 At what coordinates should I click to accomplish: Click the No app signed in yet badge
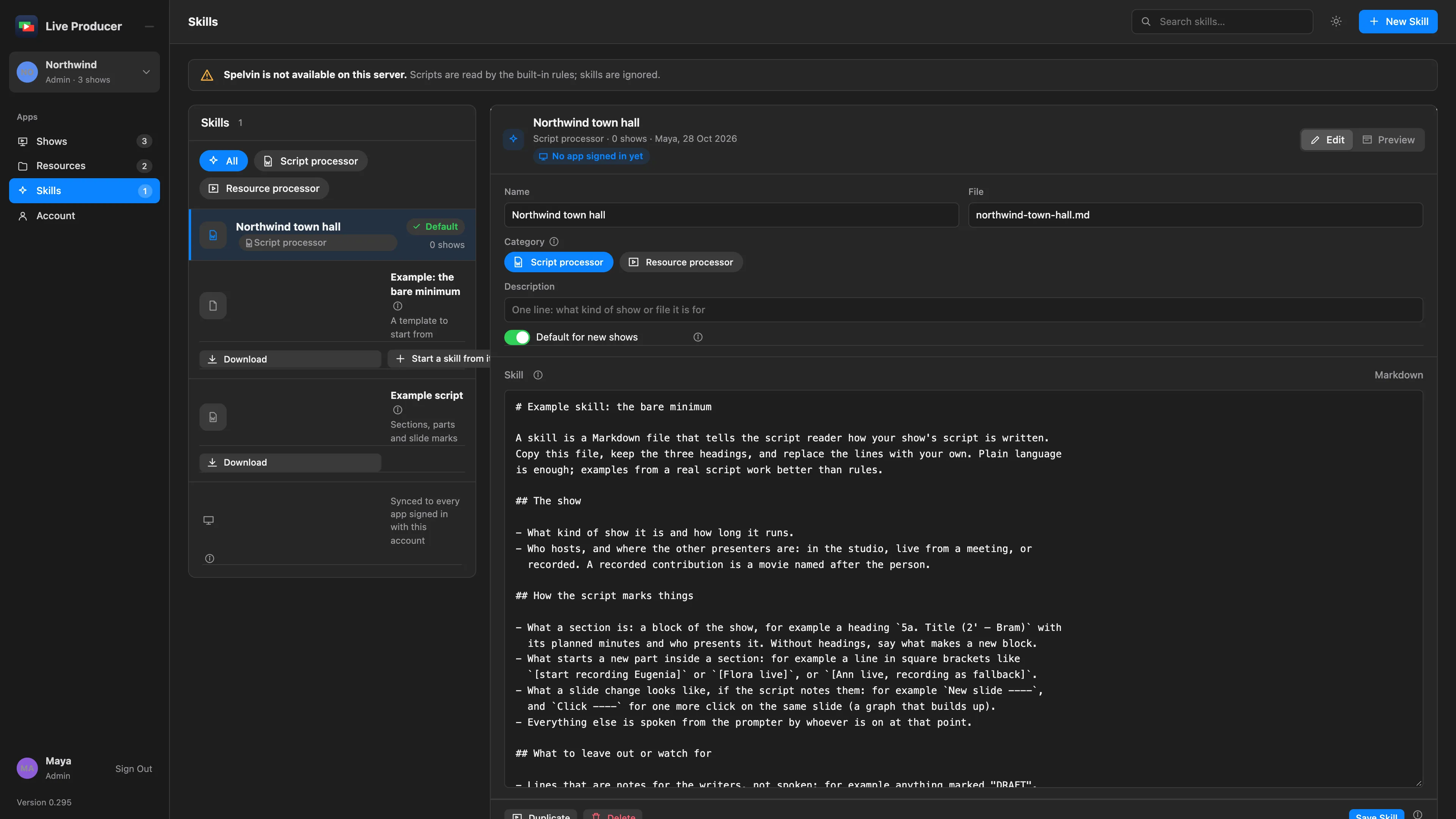[591, 156]
